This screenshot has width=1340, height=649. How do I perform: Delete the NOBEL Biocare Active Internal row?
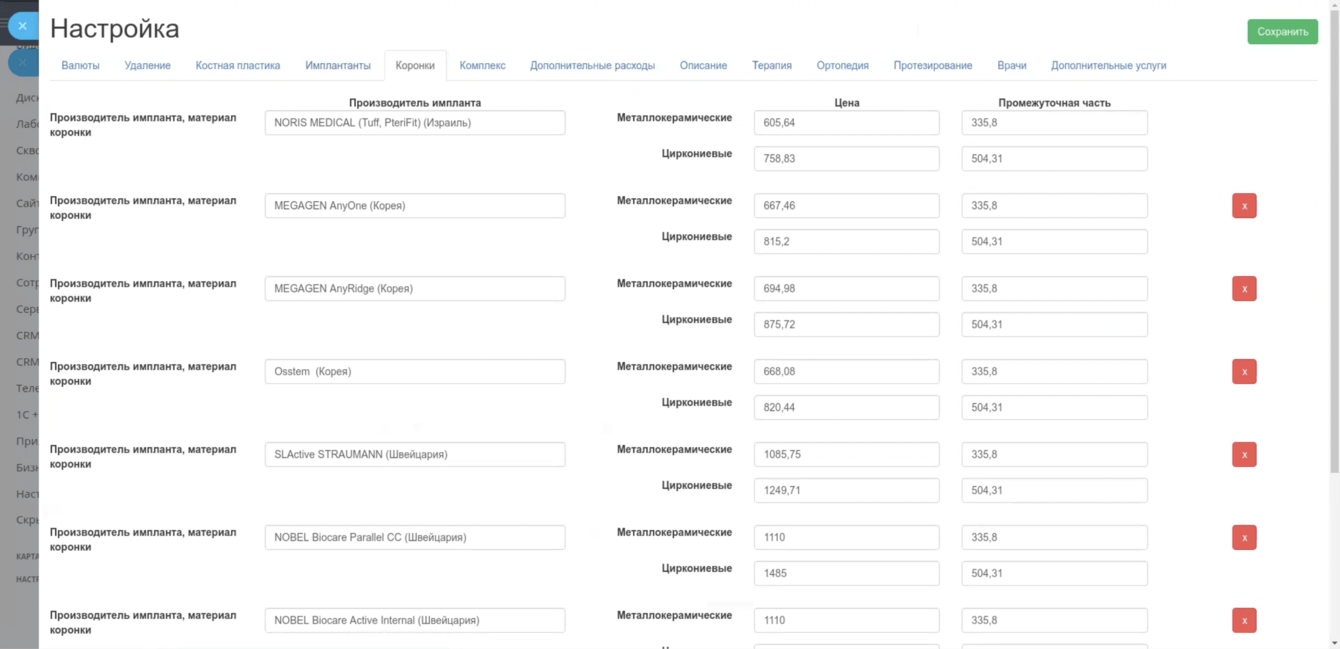[x=1244, y=621]
